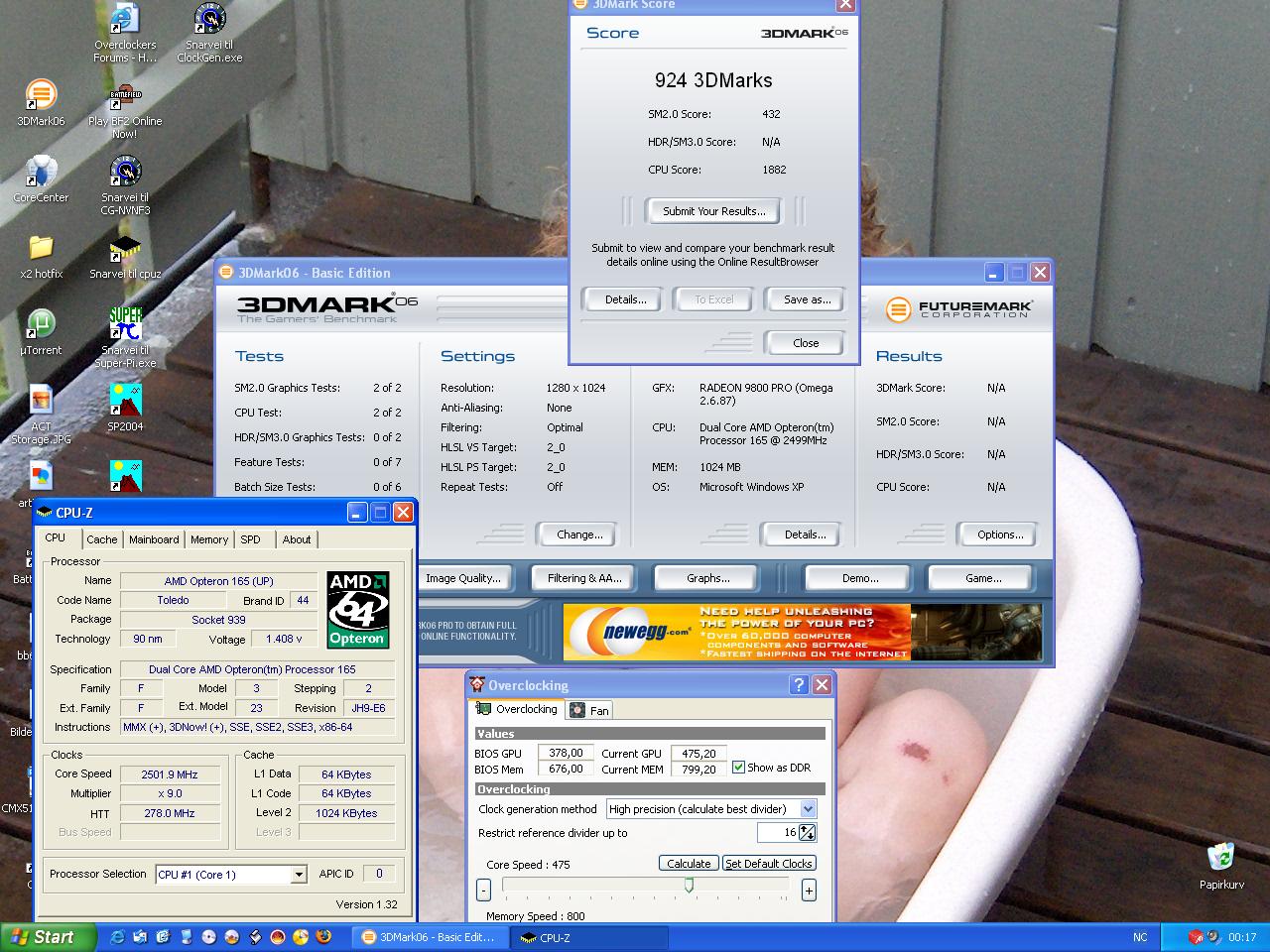Viewport: 1270px width, 952px height.
Task: Open the Fan tab in Overclocking
Action: [x=589, y=710]
